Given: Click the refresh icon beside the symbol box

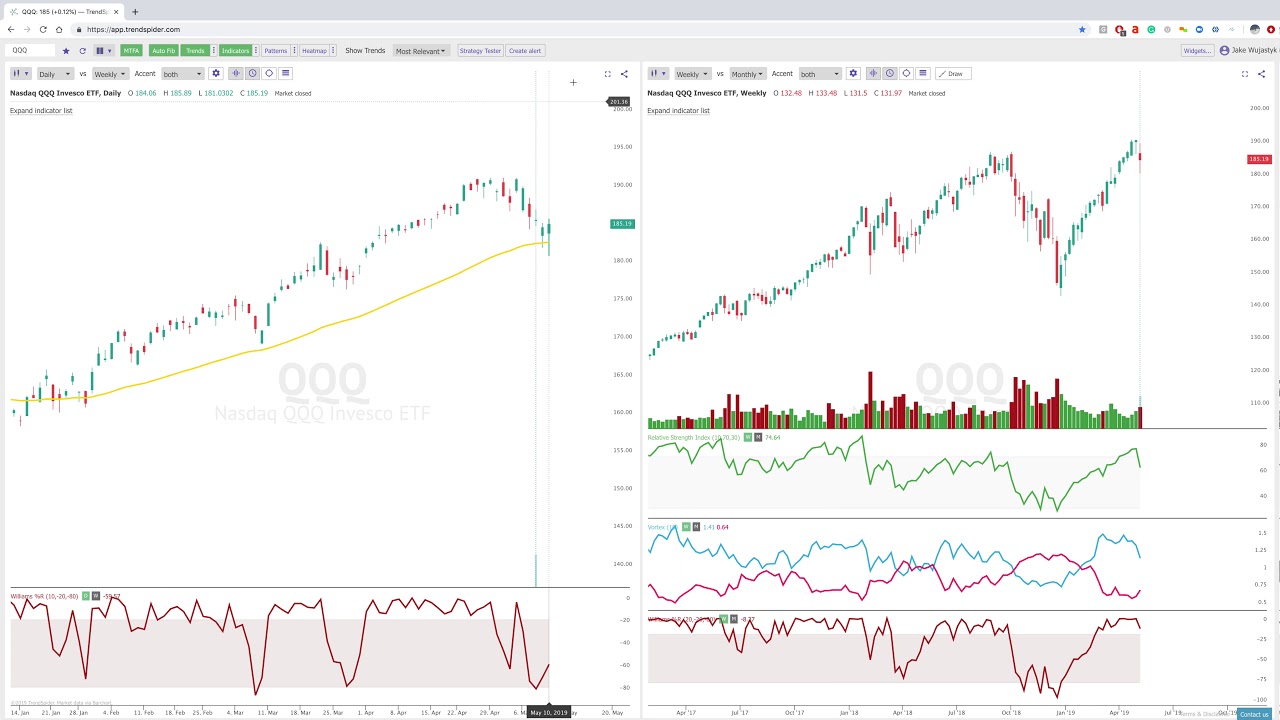Looking at the screenshot, I should pos(82,51).
